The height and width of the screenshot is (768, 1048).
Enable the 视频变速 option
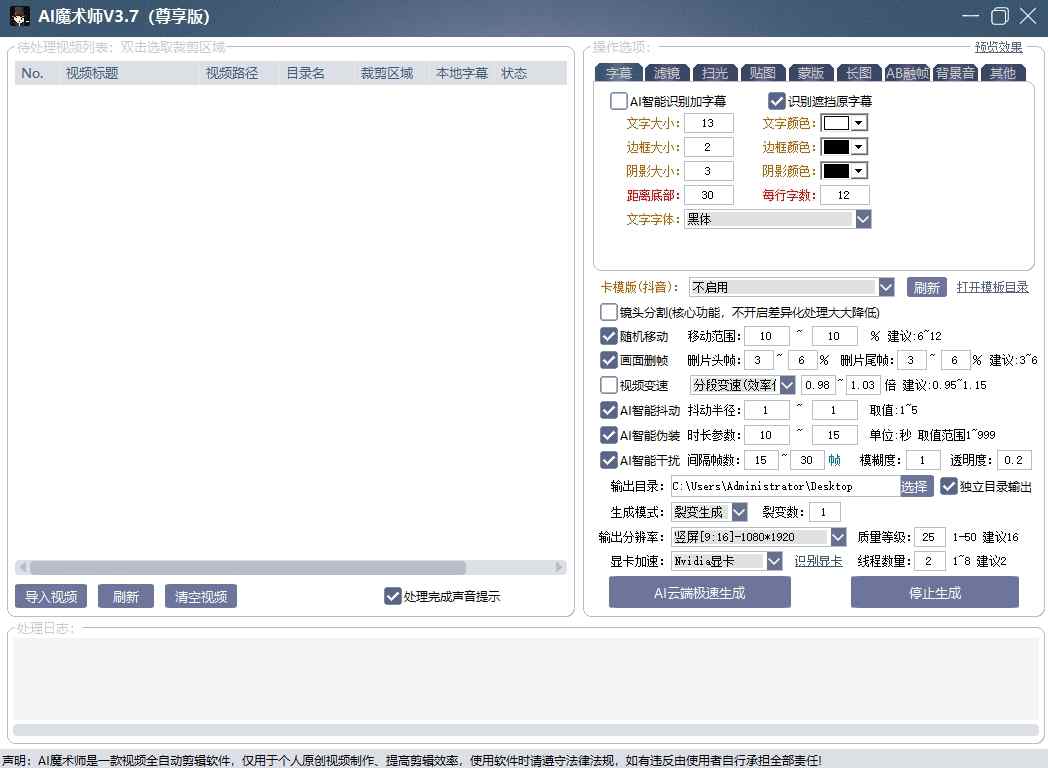click(x=608, y=384)
